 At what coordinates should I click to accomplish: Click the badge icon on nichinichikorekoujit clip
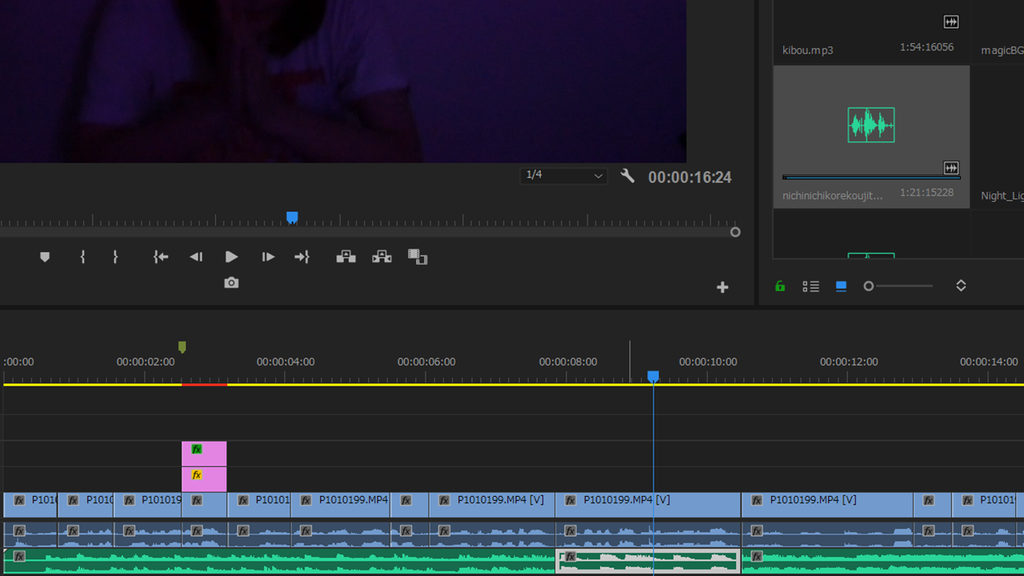[x=951, y=168]
